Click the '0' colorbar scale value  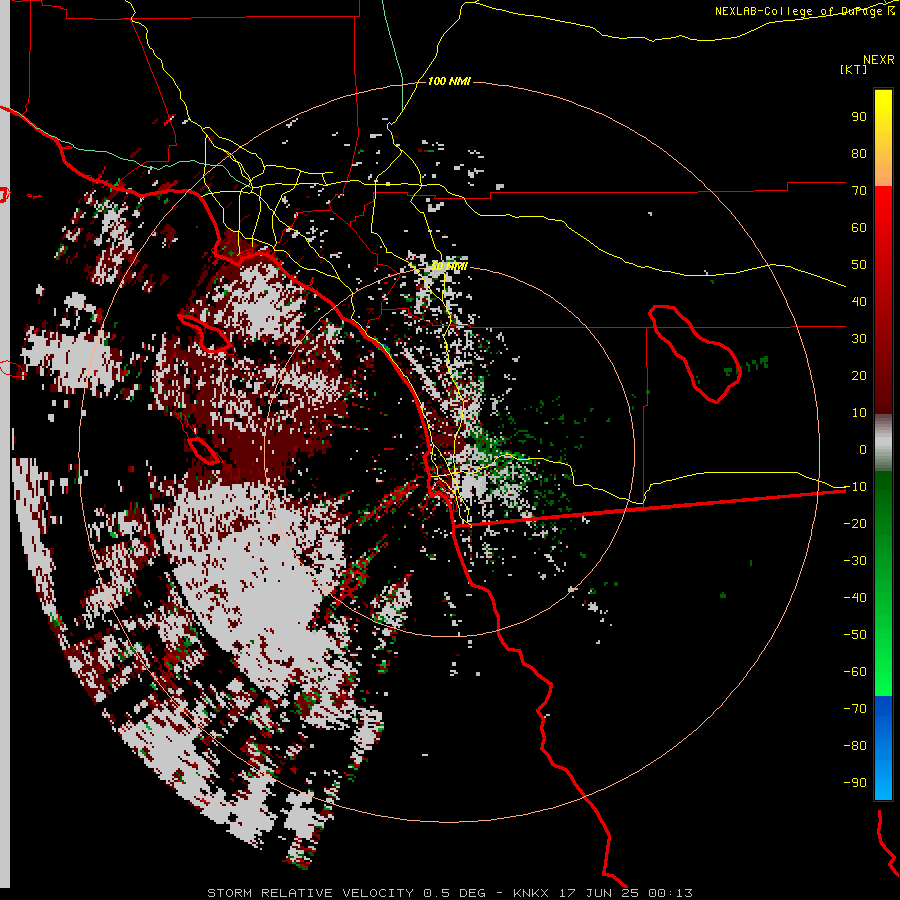(x=863, y=450)
